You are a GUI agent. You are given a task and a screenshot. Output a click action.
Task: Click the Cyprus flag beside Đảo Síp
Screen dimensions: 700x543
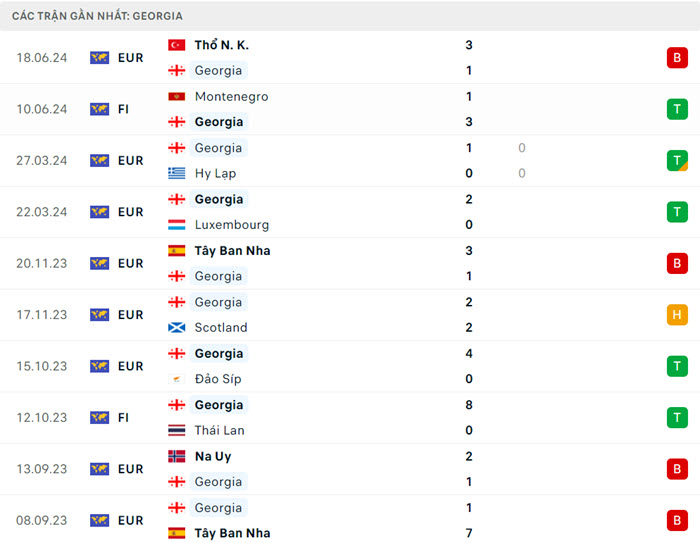click(176, 379)
